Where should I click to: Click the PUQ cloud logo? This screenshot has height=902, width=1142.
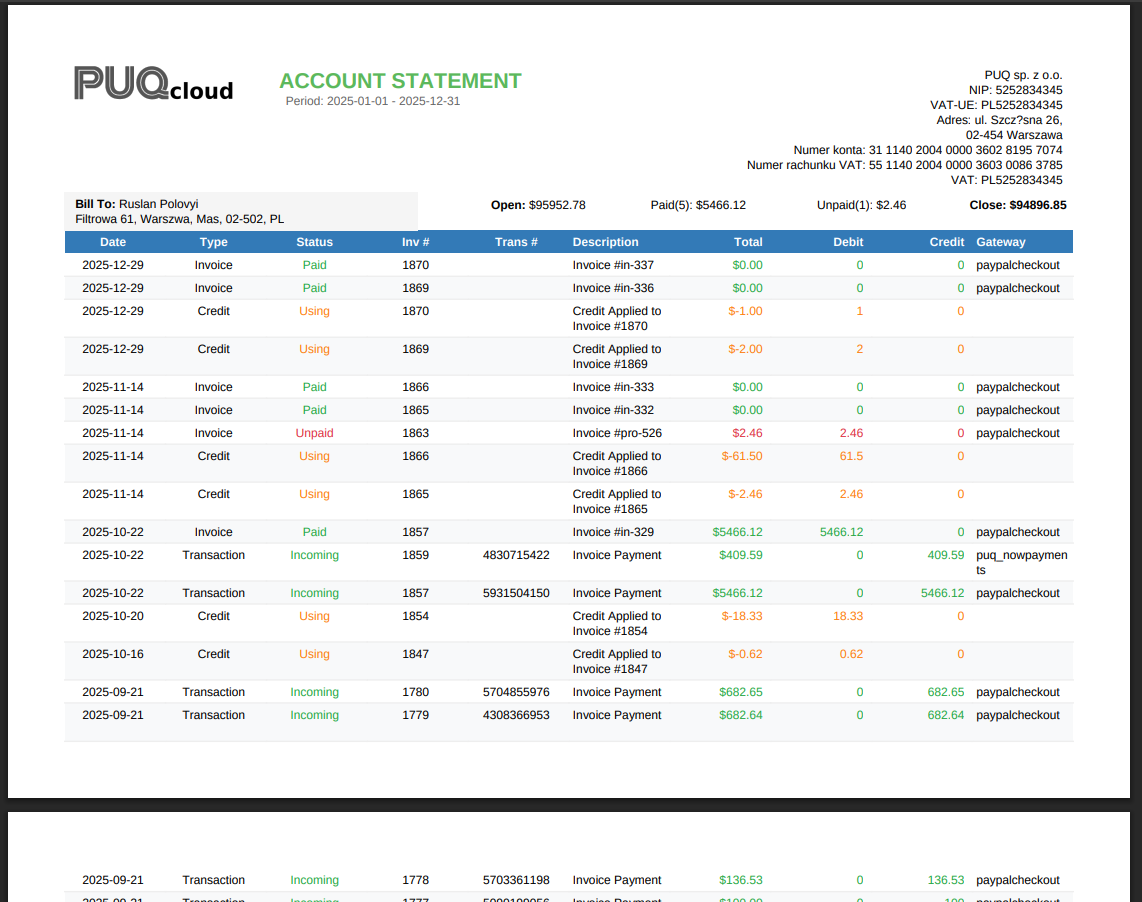tap(153, 84)
